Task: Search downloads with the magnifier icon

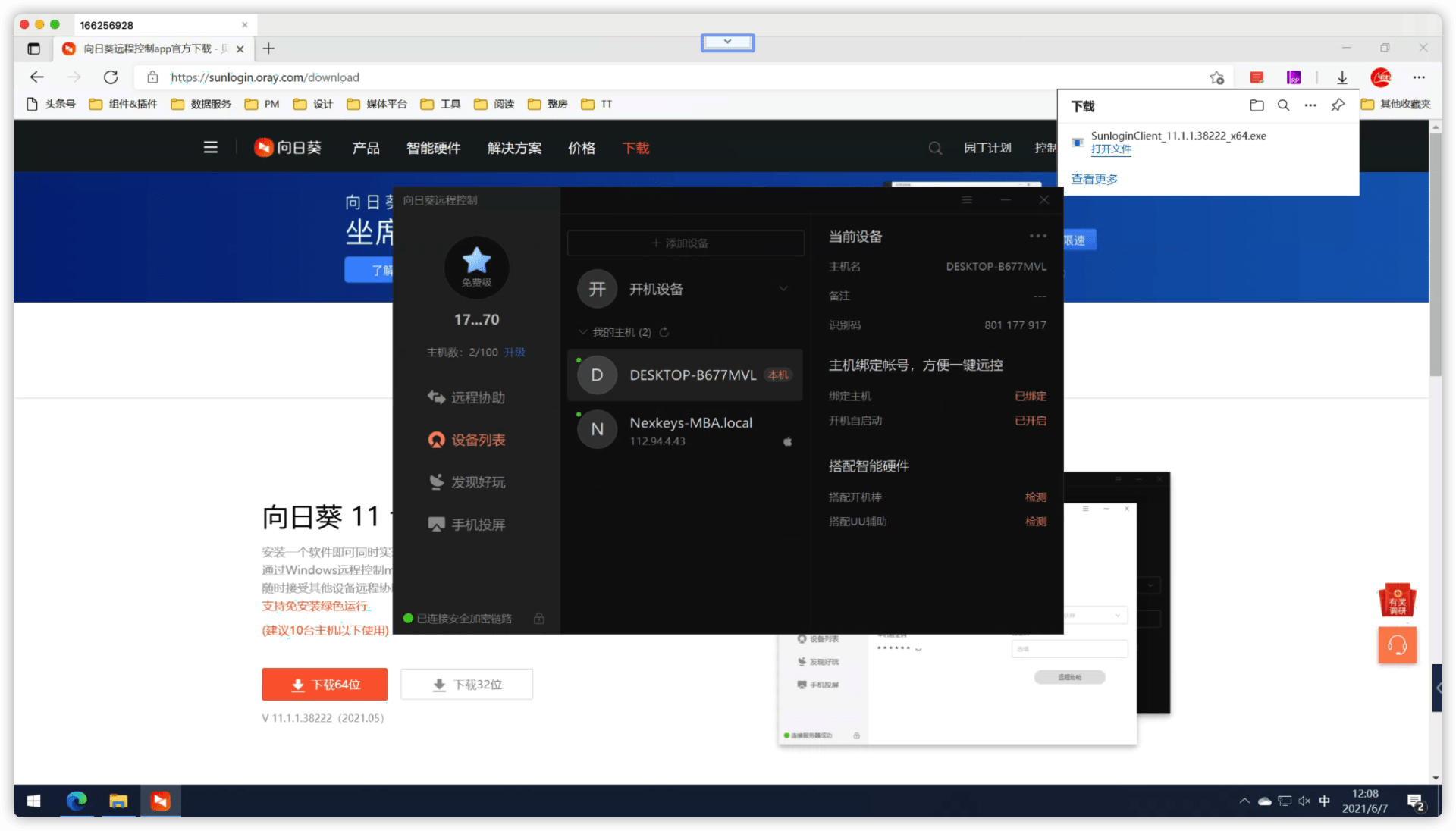Action: [x=1283, y=105]
